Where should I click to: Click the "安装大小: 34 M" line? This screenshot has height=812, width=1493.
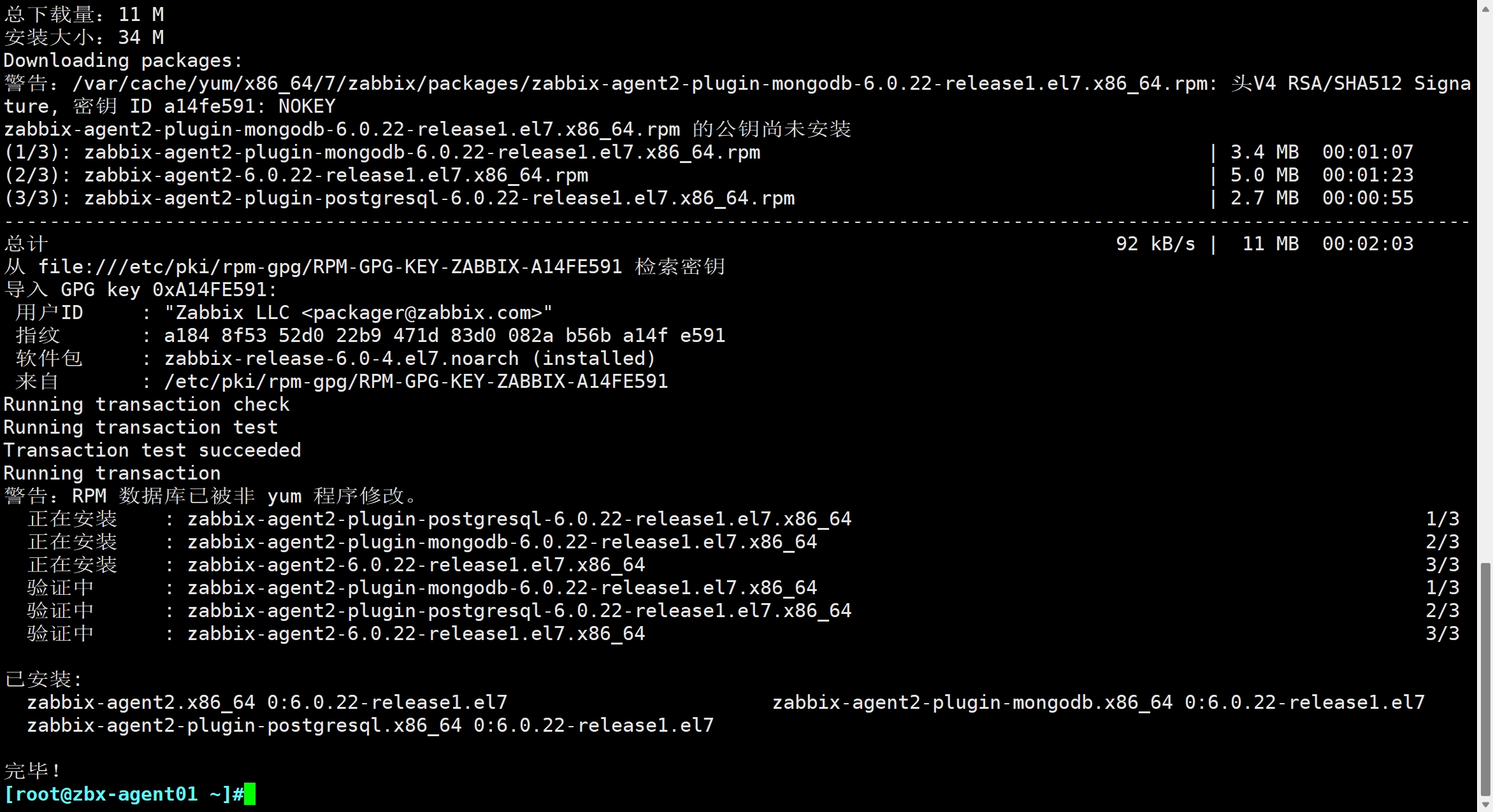[84, 38]
